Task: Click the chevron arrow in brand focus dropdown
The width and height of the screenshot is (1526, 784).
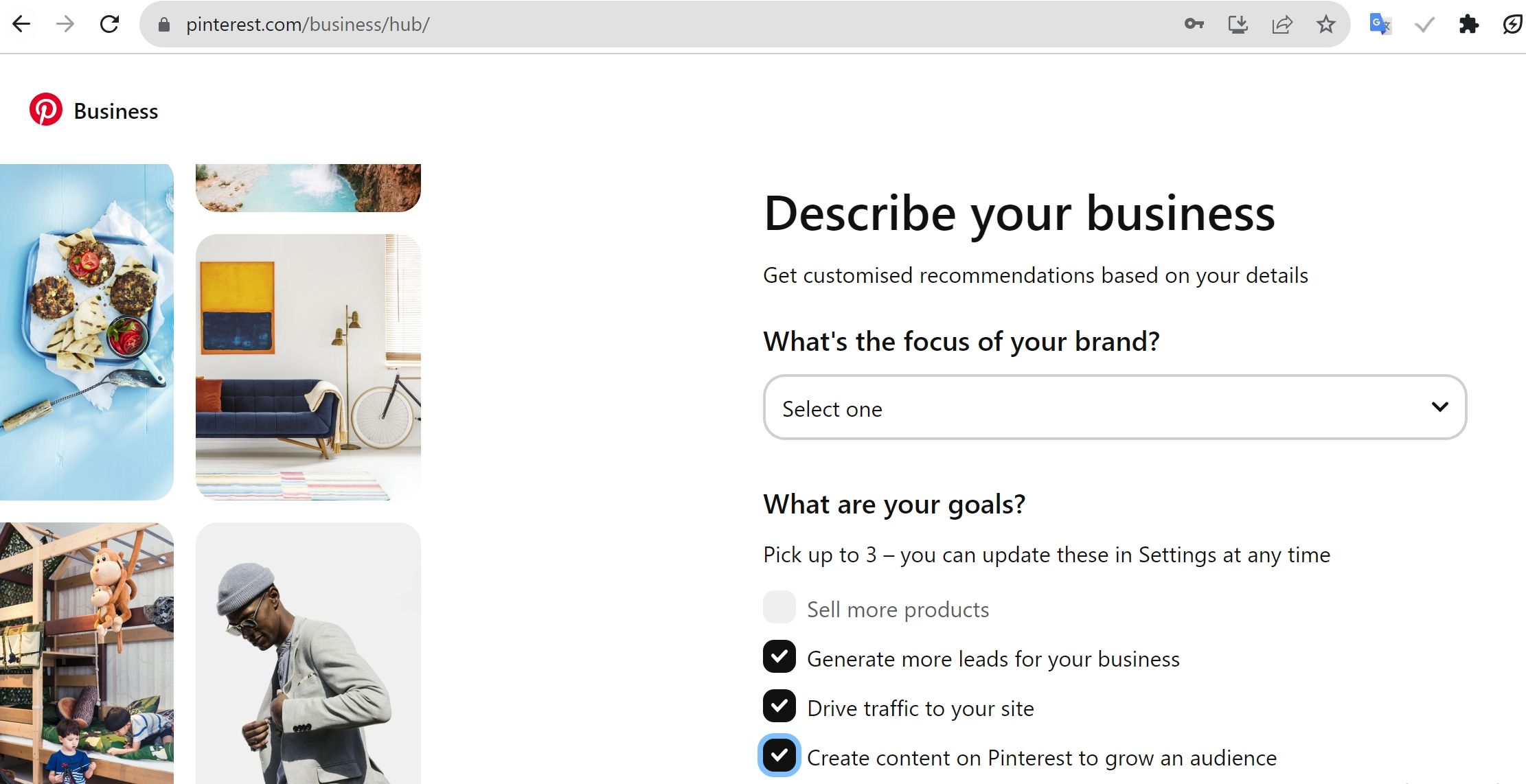Action: [x=1439, y=407]
